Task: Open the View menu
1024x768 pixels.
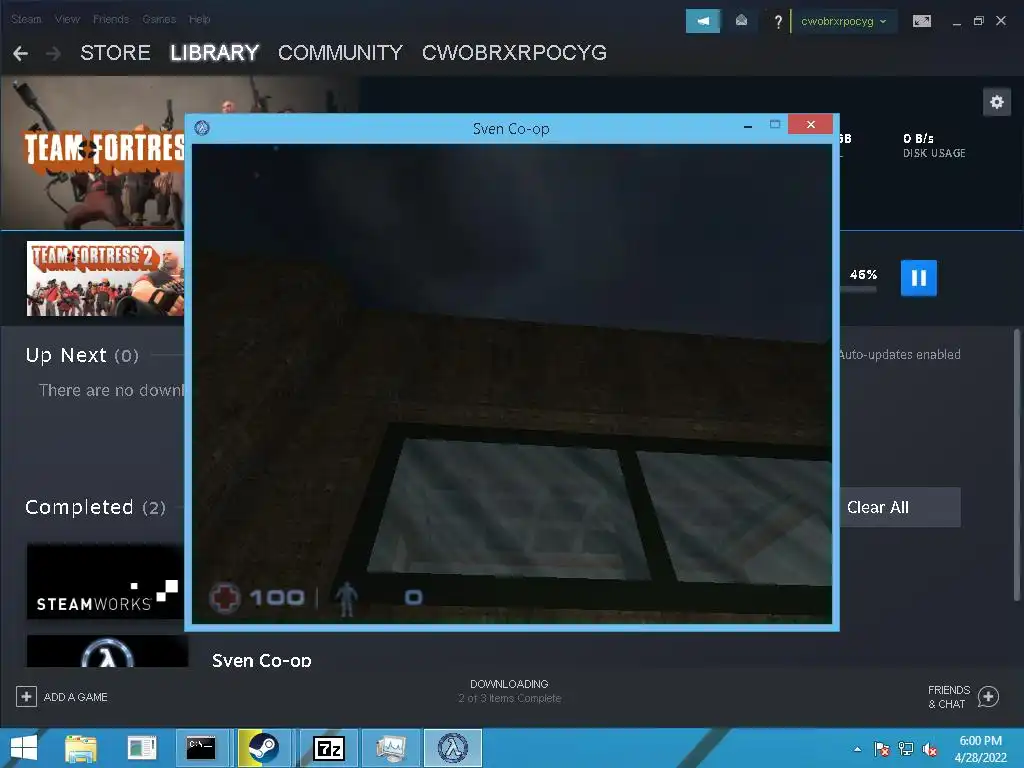Action: coord(67,20)
